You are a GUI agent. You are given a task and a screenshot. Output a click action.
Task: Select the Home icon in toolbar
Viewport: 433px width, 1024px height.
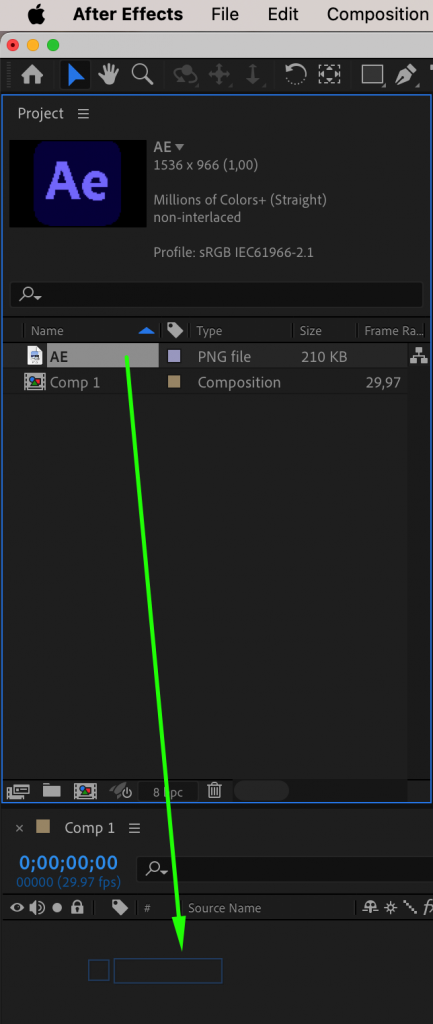click(32, 75)
